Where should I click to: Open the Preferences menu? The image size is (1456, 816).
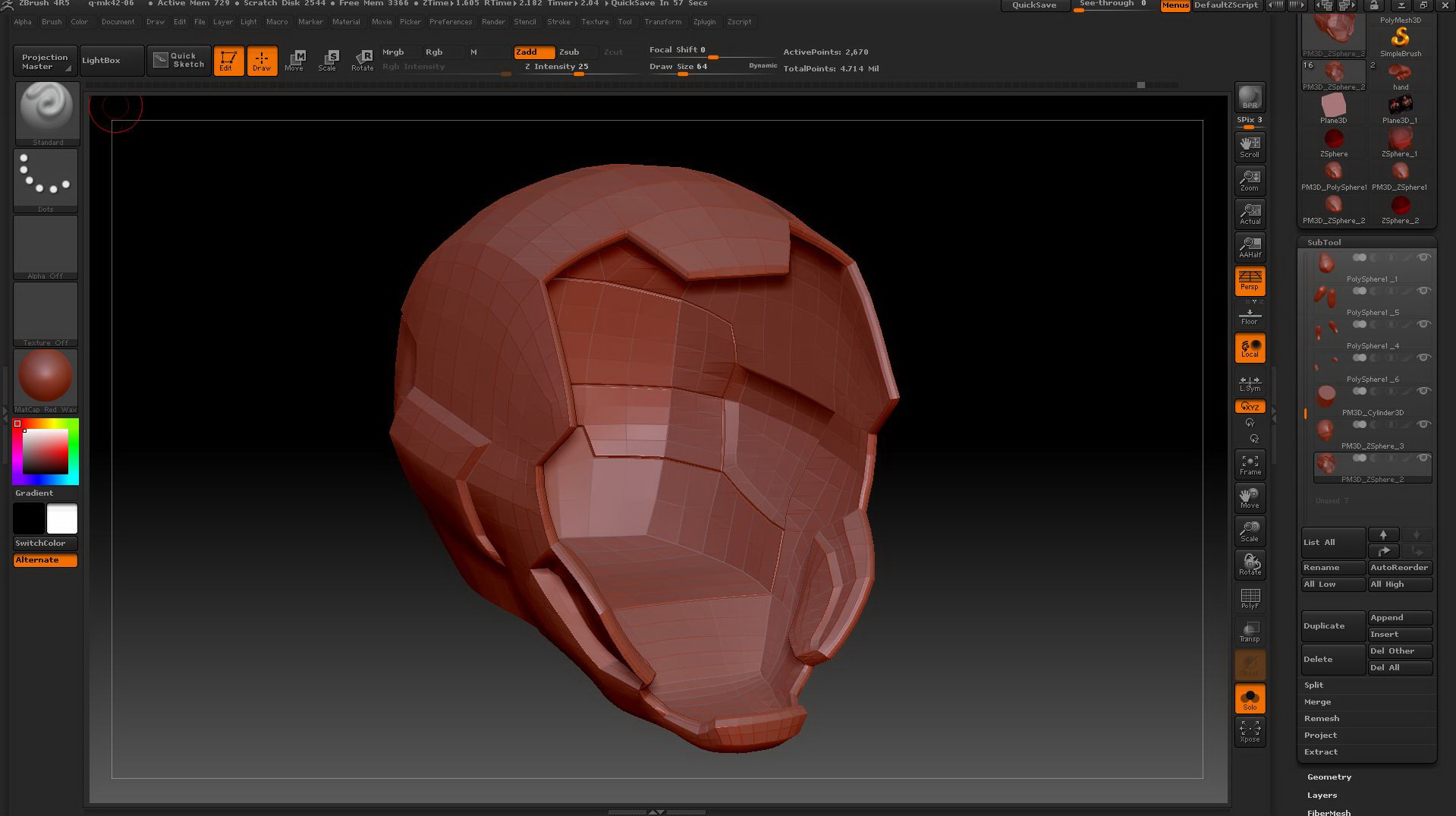pos(451,21)
